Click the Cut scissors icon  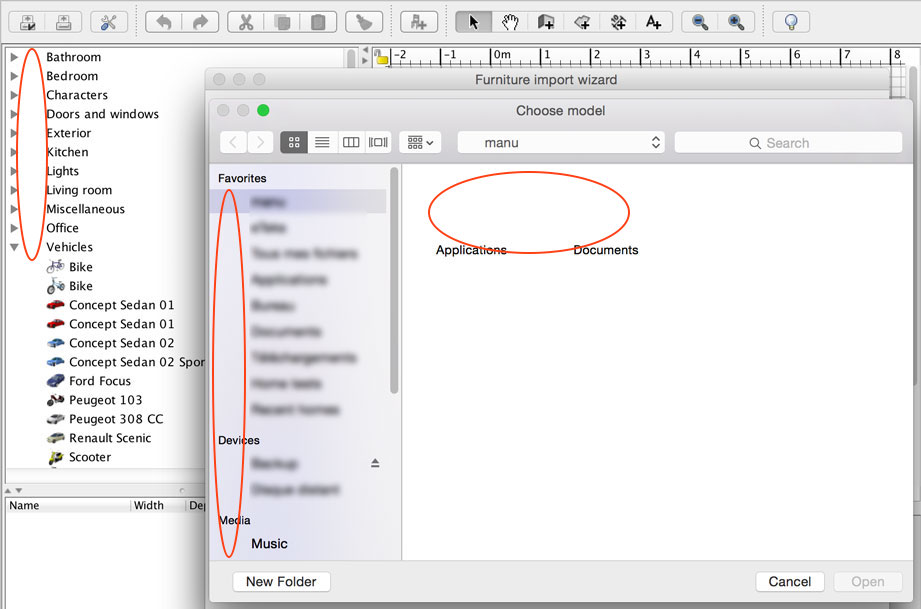(x=246, y=22)
